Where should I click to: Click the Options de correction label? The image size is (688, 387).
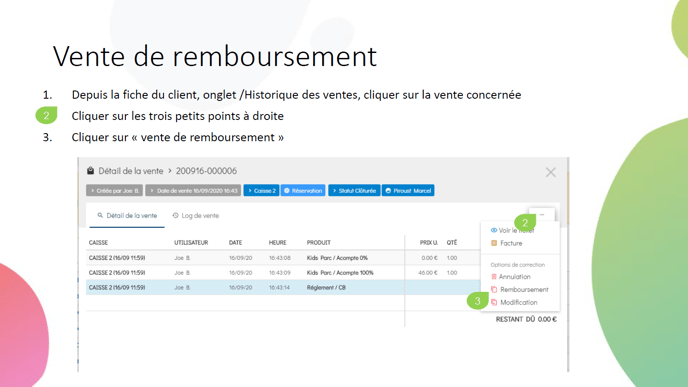click(517, 265)
